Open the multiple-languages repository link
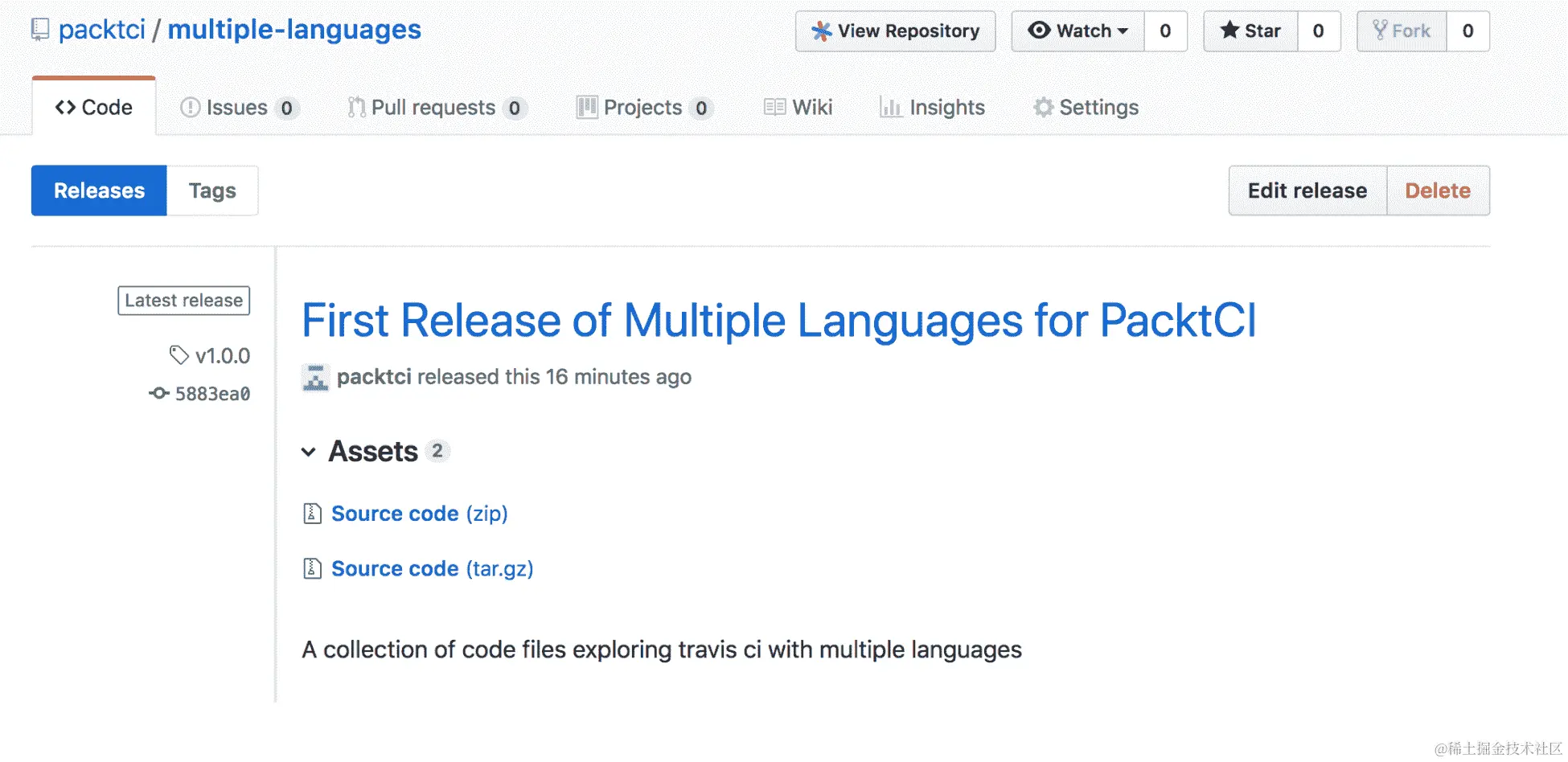 tap(294, 30)
